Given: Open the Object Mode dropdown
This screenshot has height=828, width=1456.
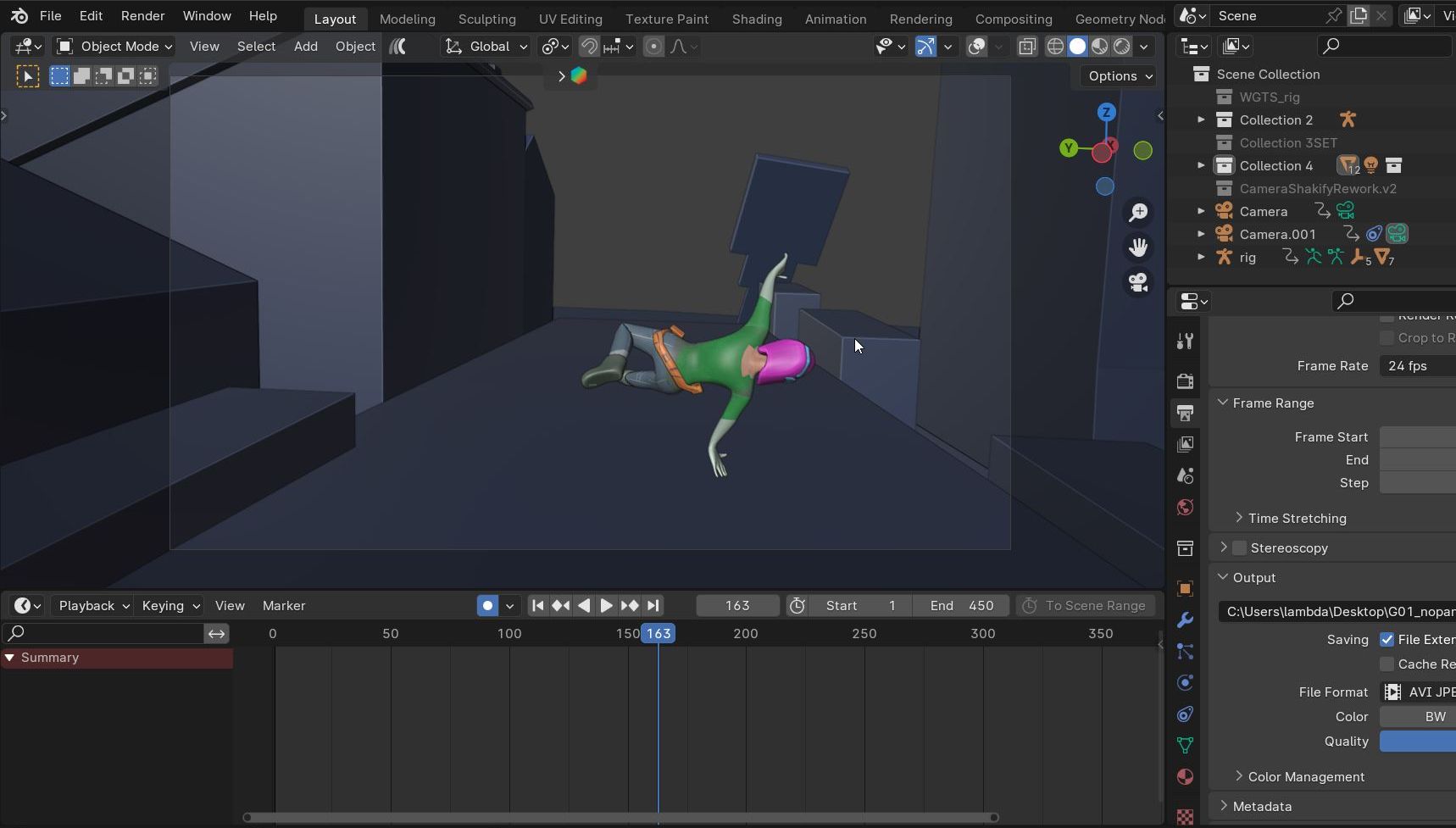Looking at the screenshot, I should click(x=115, y=47).
